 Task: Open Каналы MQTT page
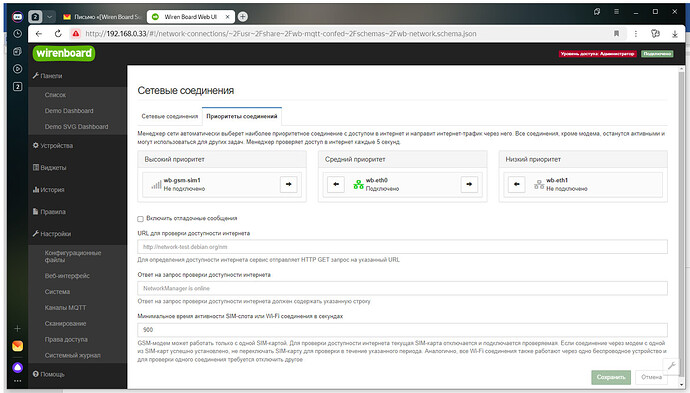tap(65, 307)
